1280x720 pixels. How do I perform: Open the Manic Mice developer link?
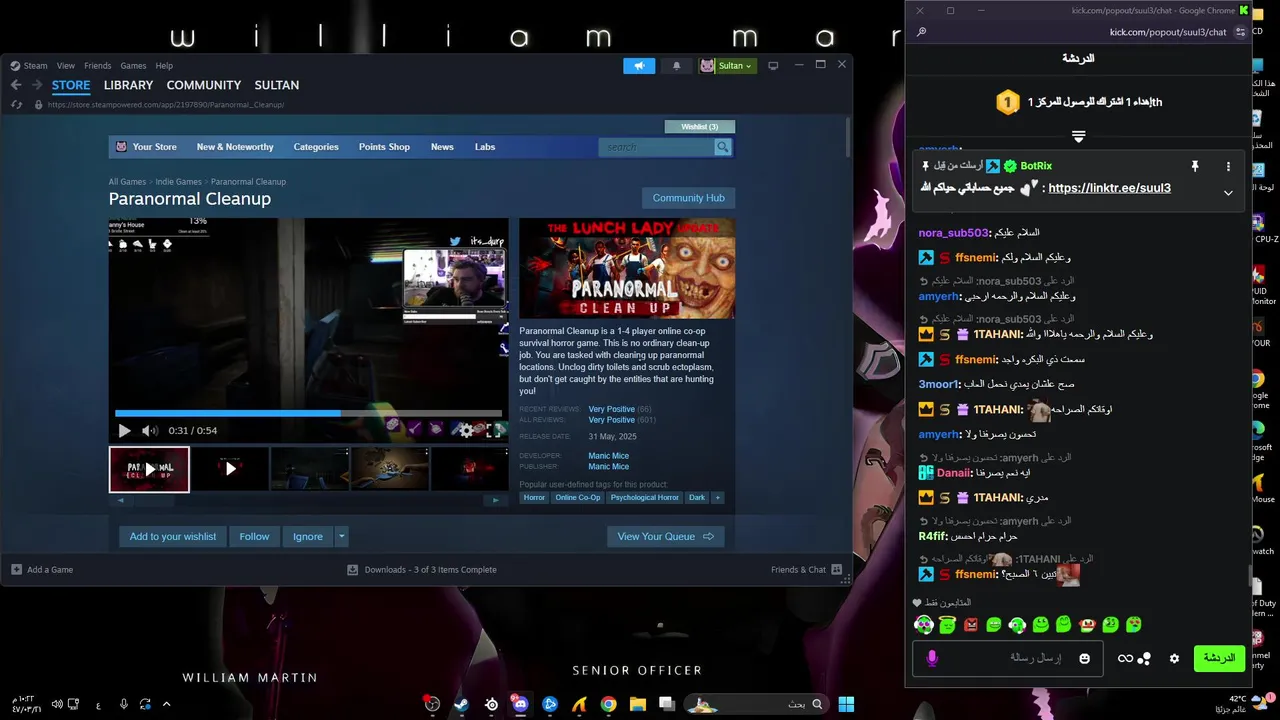[x=609, y=456]
